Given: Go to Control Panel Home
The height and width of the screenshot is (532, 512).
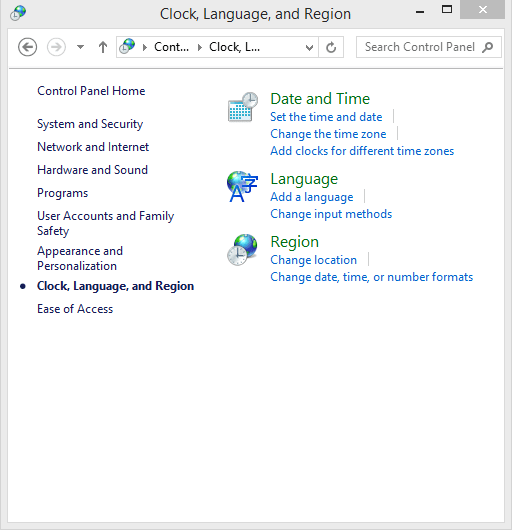Looking at the screenshot, I should pyautogui.click(x=91, y=91).
